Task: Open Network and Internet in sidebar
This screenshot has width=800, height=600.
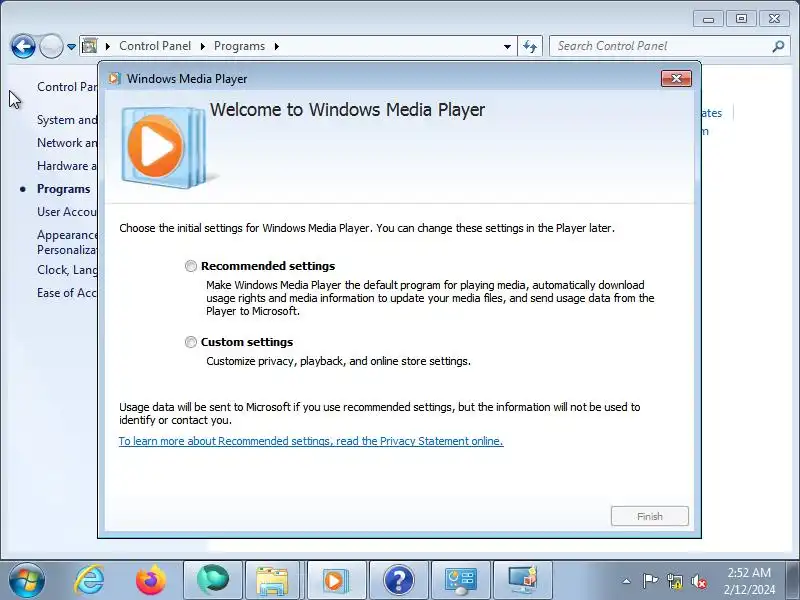Action: click(x=66, y=143)
